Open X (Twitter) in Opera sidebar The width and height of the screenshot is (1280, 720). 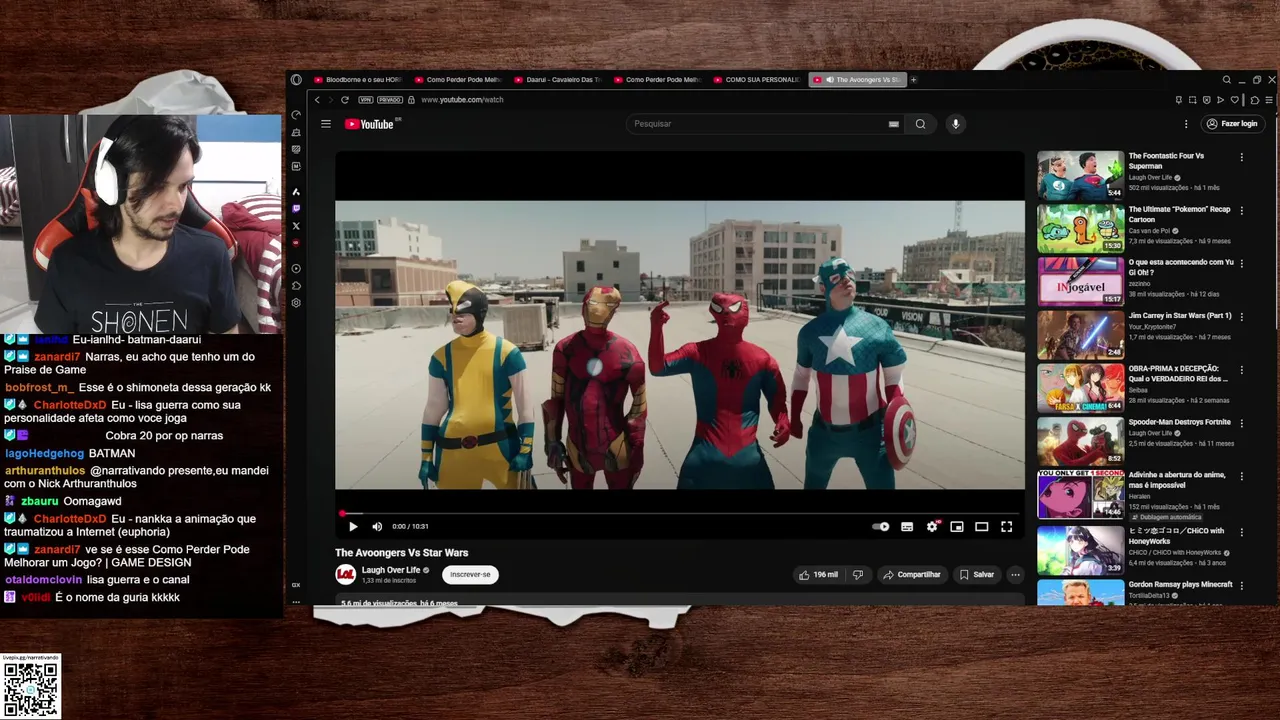296,226
